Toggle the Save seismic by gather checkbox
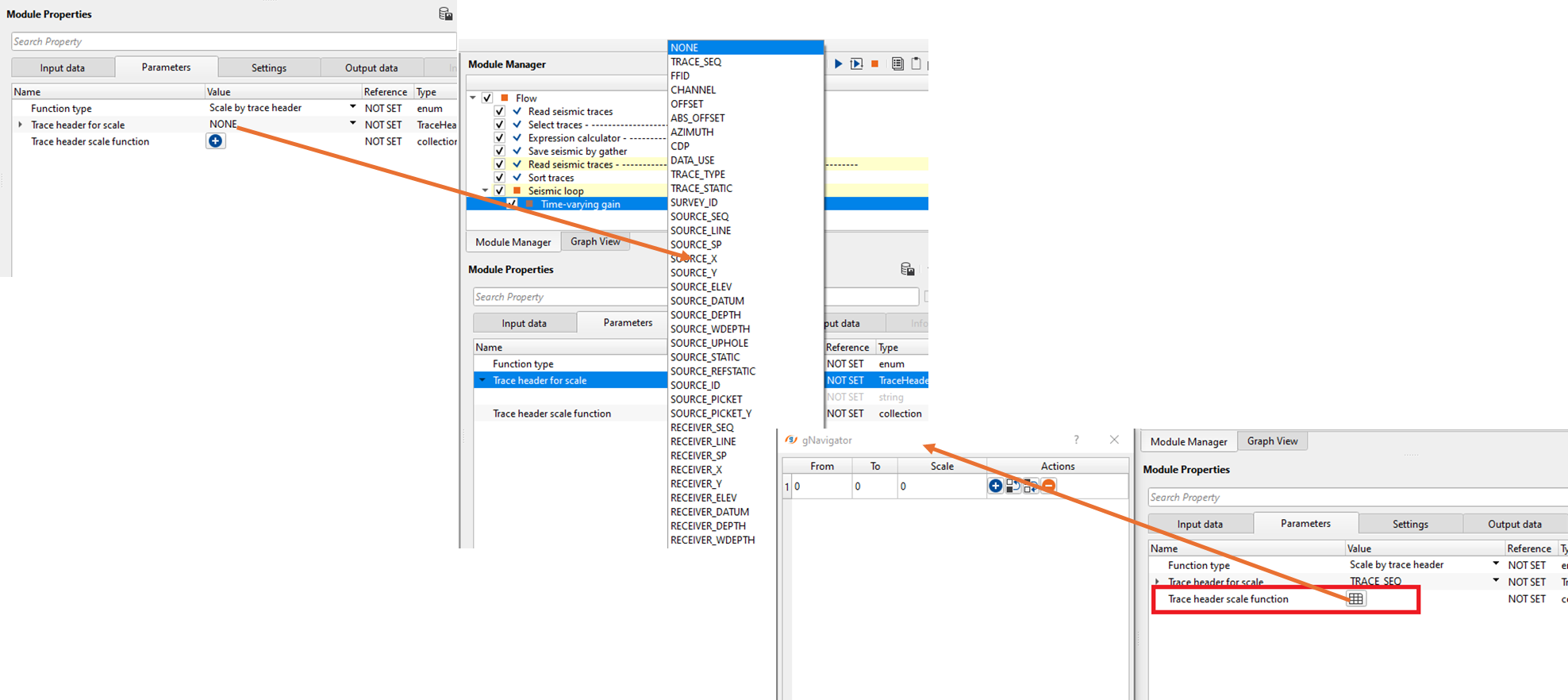The width and height of the screenshot is (1568, 700). coord(500,151)
